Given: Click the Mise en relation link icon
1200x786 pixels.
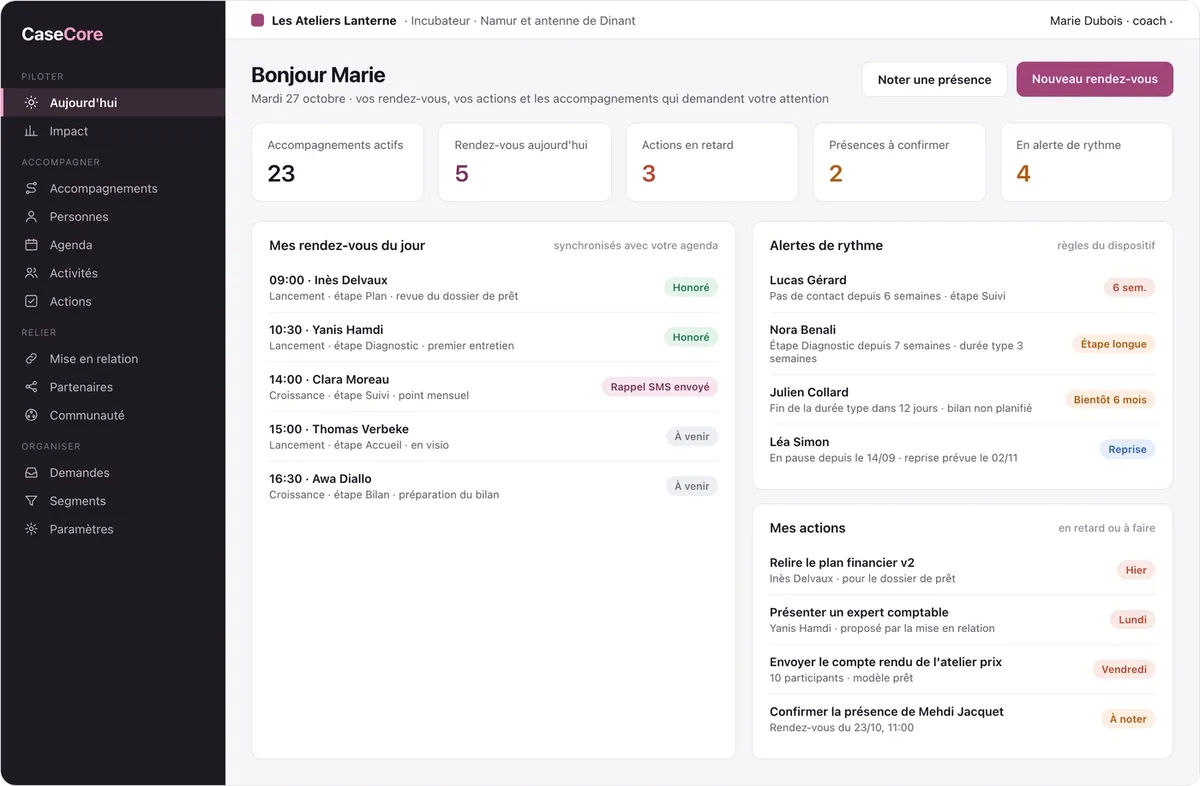Looking at the screenshot, I should point(31,359).
